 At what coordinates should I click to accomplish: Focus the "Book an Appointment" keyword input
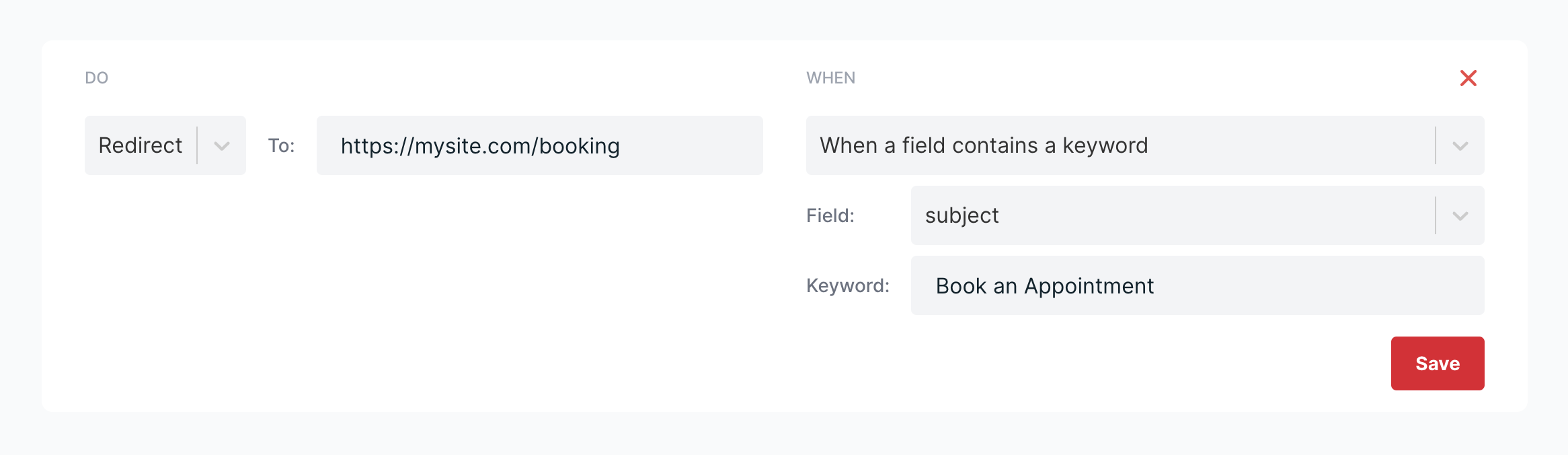point(1197,285)
